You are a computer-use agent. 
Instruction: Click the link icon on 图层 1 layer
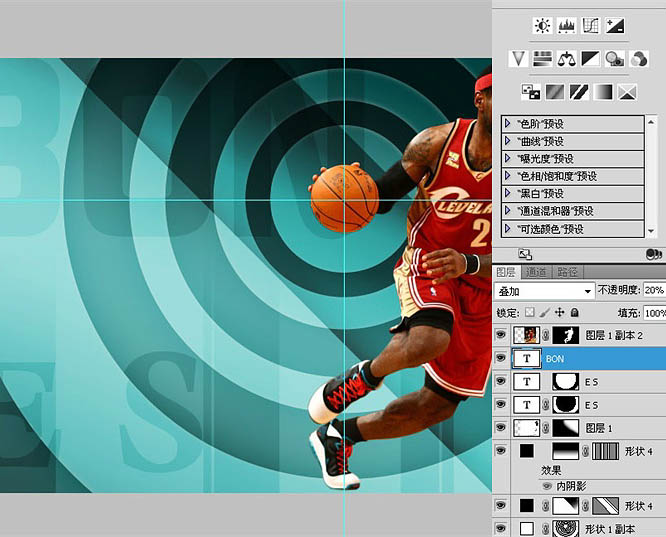[x=546, y=428]
